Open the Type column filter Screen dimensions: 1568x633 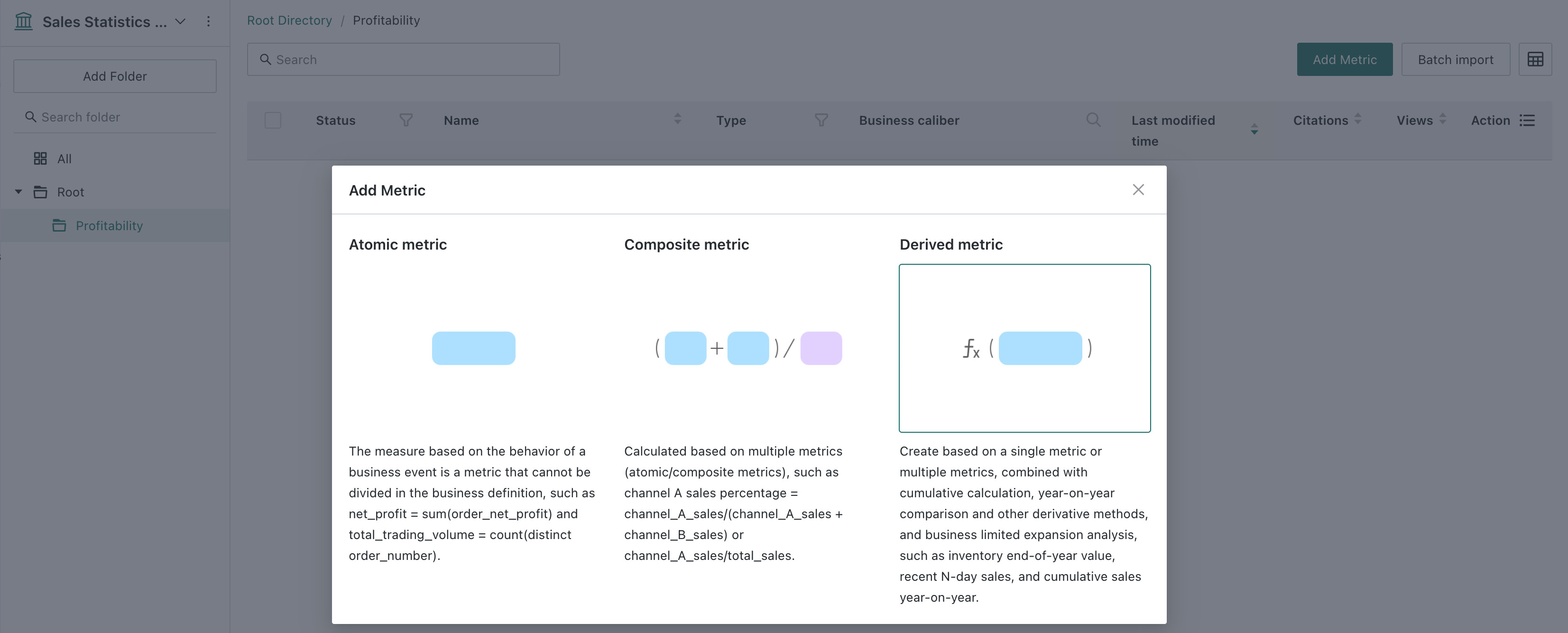[x=821, y=120]
